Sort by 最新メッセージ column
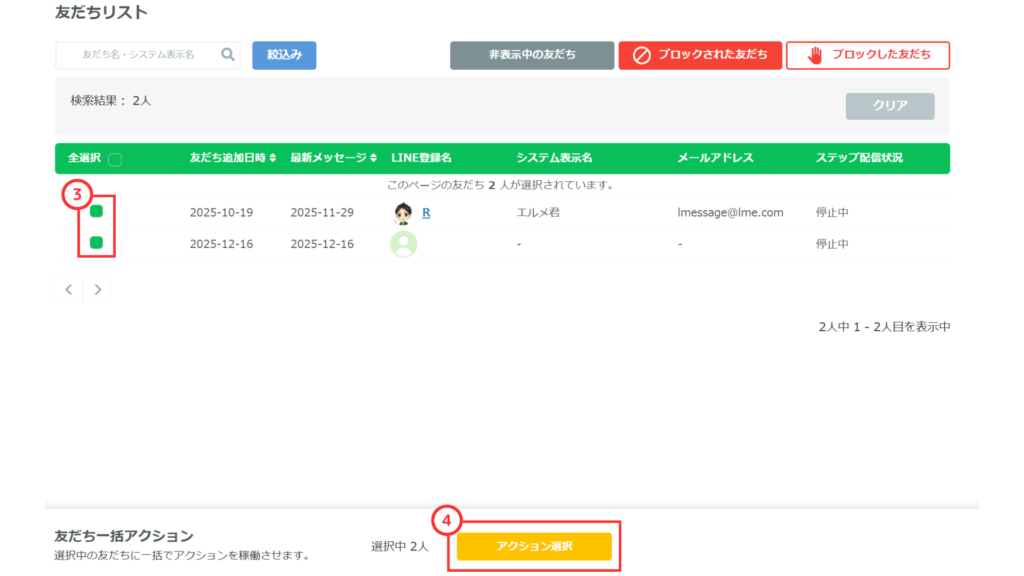Screen dimensions: 1024x576 point(333,158)
